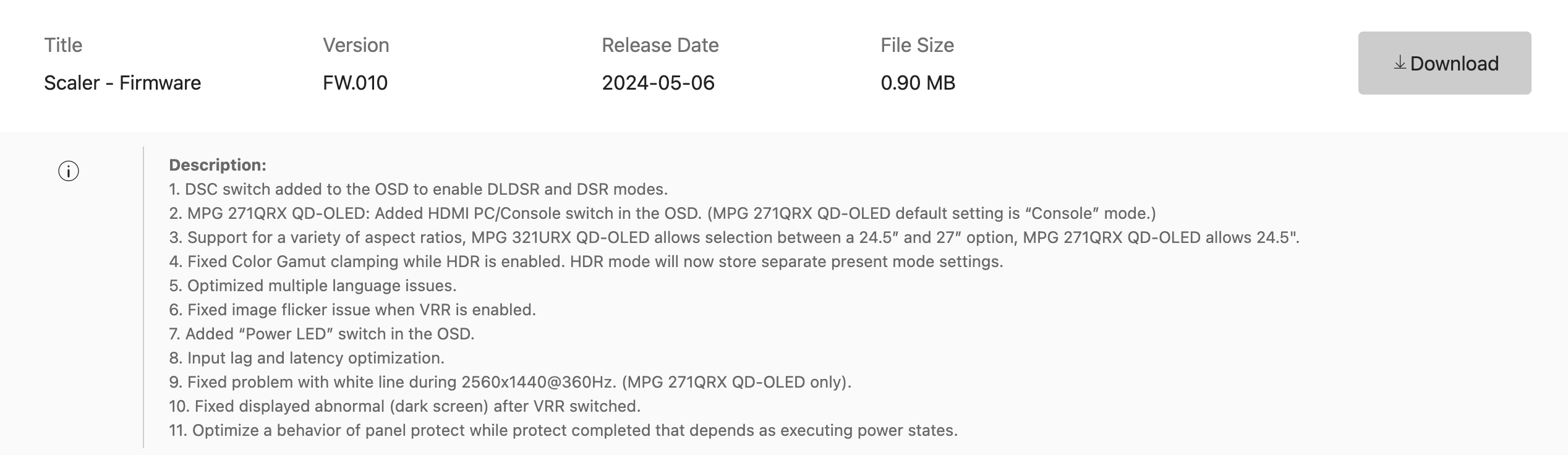Click the DSC switch DLDSR changelog line
Image resolution: width=1568 pixels, height=455 pixels.
click(419, 189)
